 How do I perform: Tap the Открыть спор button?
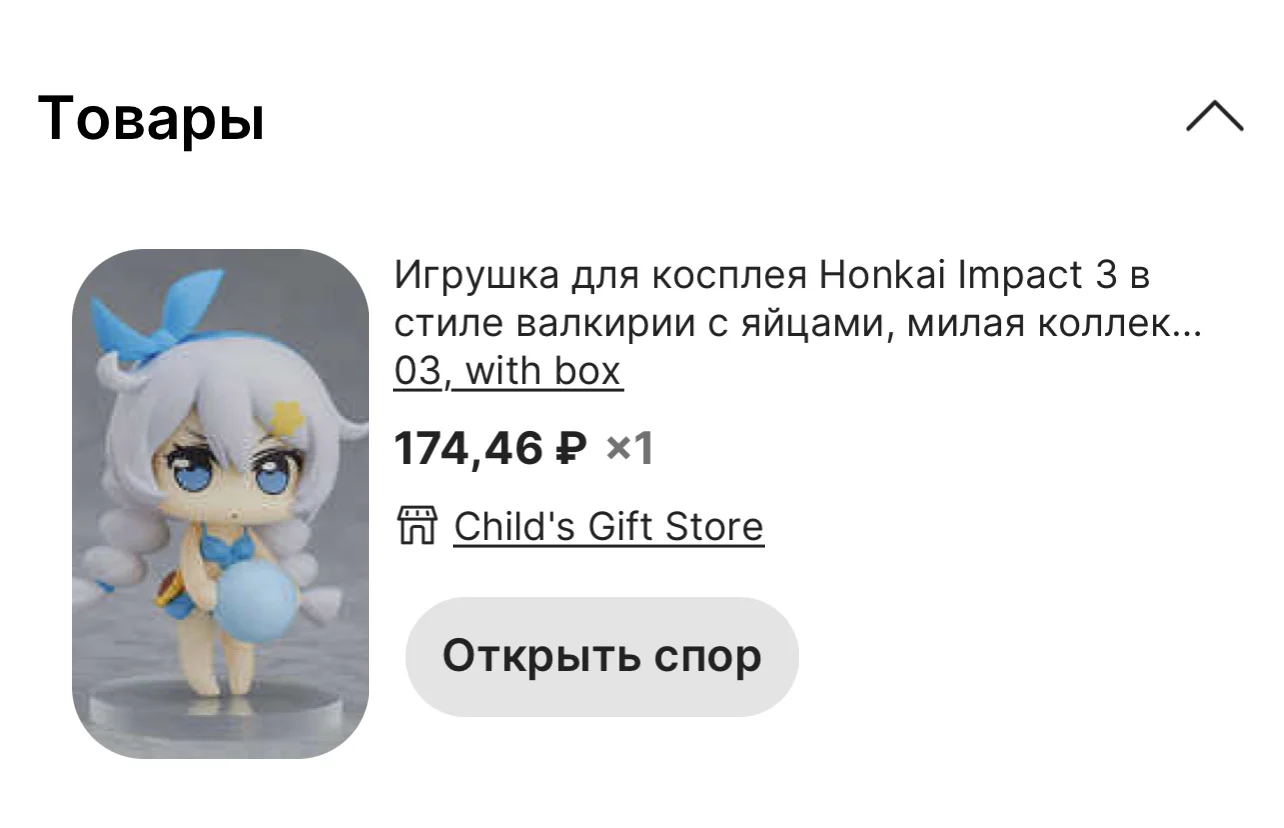[x=601, y=656]
